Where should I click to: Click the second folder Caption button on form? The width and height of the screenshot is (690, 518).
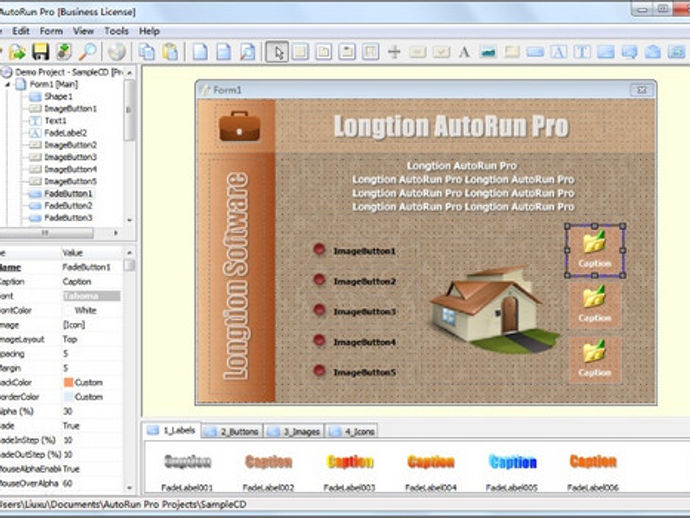point(595,305)
